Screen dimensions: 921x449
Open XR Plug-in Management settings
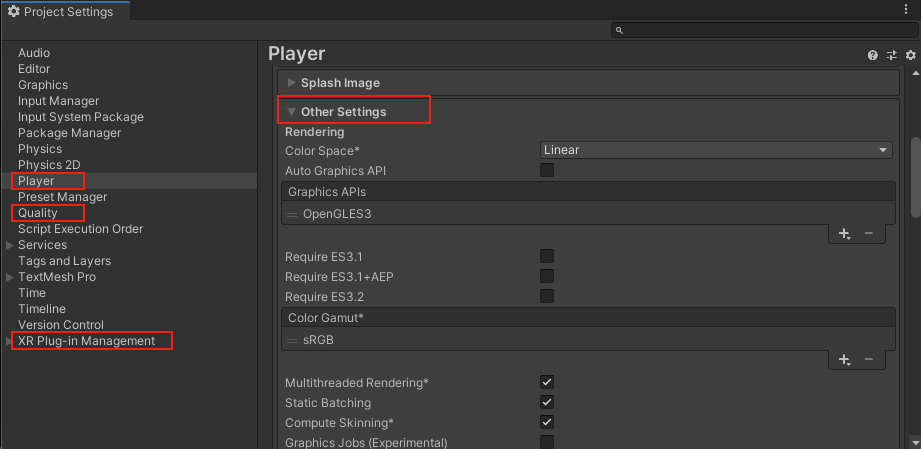point(86,341)
